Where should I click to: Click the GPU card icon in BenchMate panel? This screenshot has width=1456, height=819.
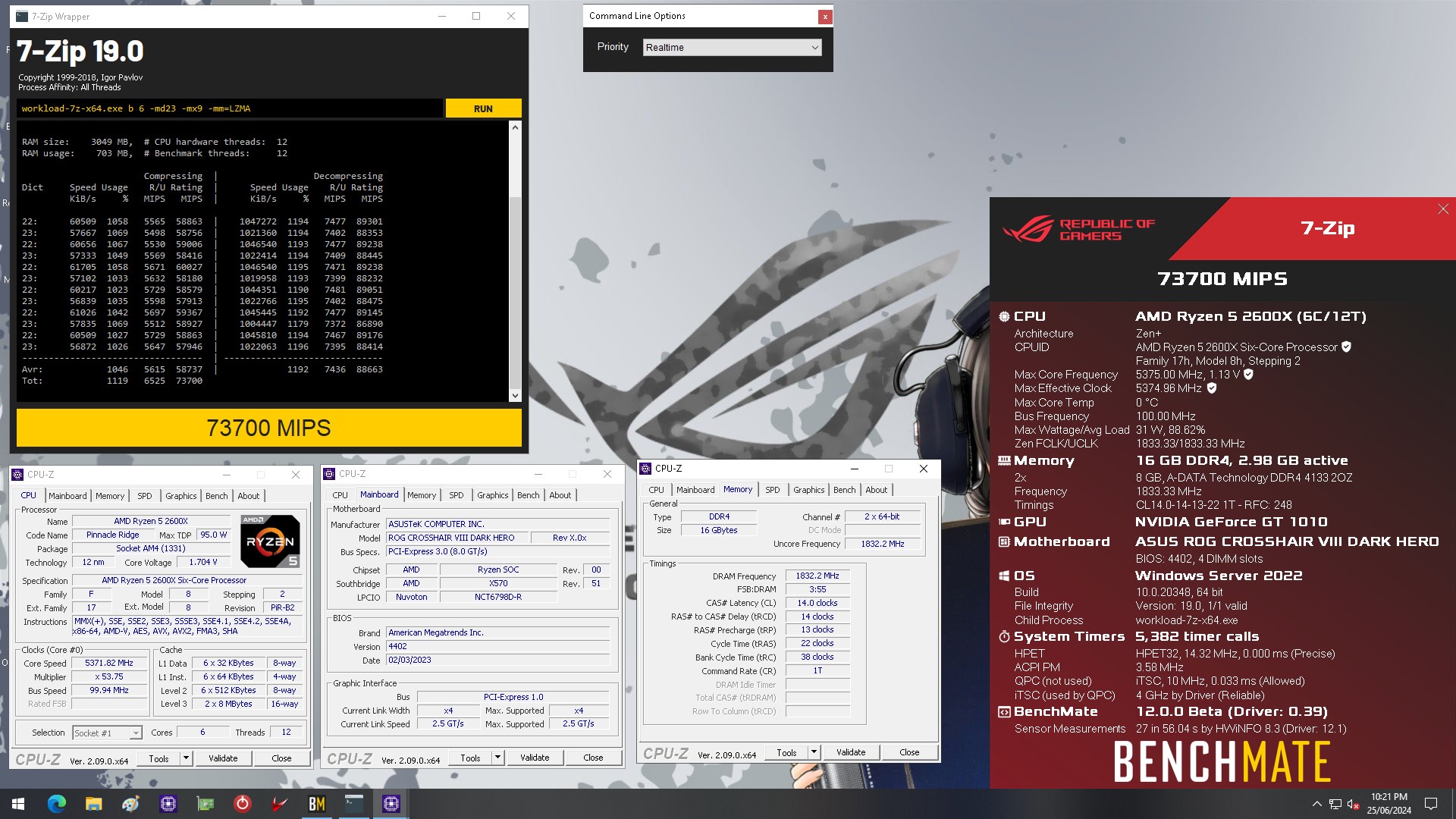coord(1004,522)
